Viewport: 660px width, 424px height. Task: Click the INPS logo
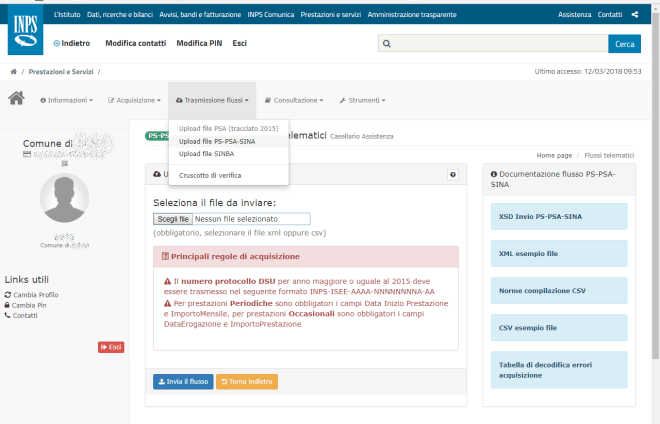(x=24, y=31)
